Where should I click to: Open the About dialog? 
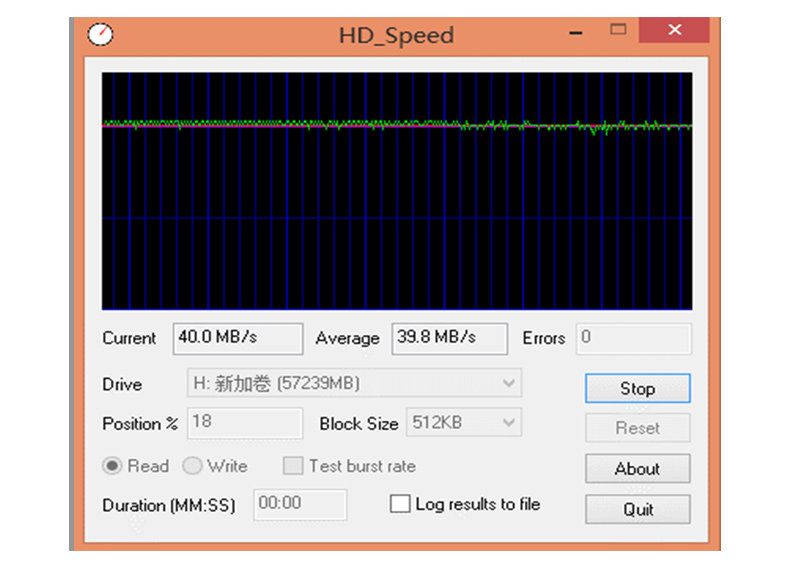point(637,468)
